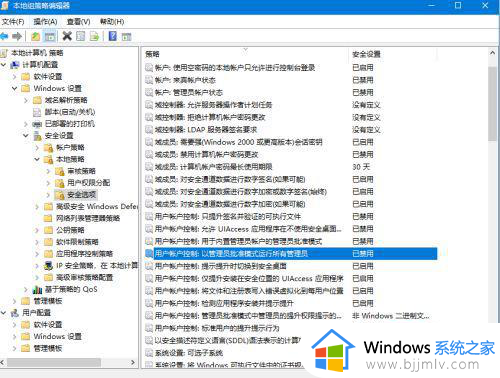Viewport: 500px width, 378px height.
Task: Click the policy icon beside 帐户: 来宾帐户状态
Action: [149, 80]
